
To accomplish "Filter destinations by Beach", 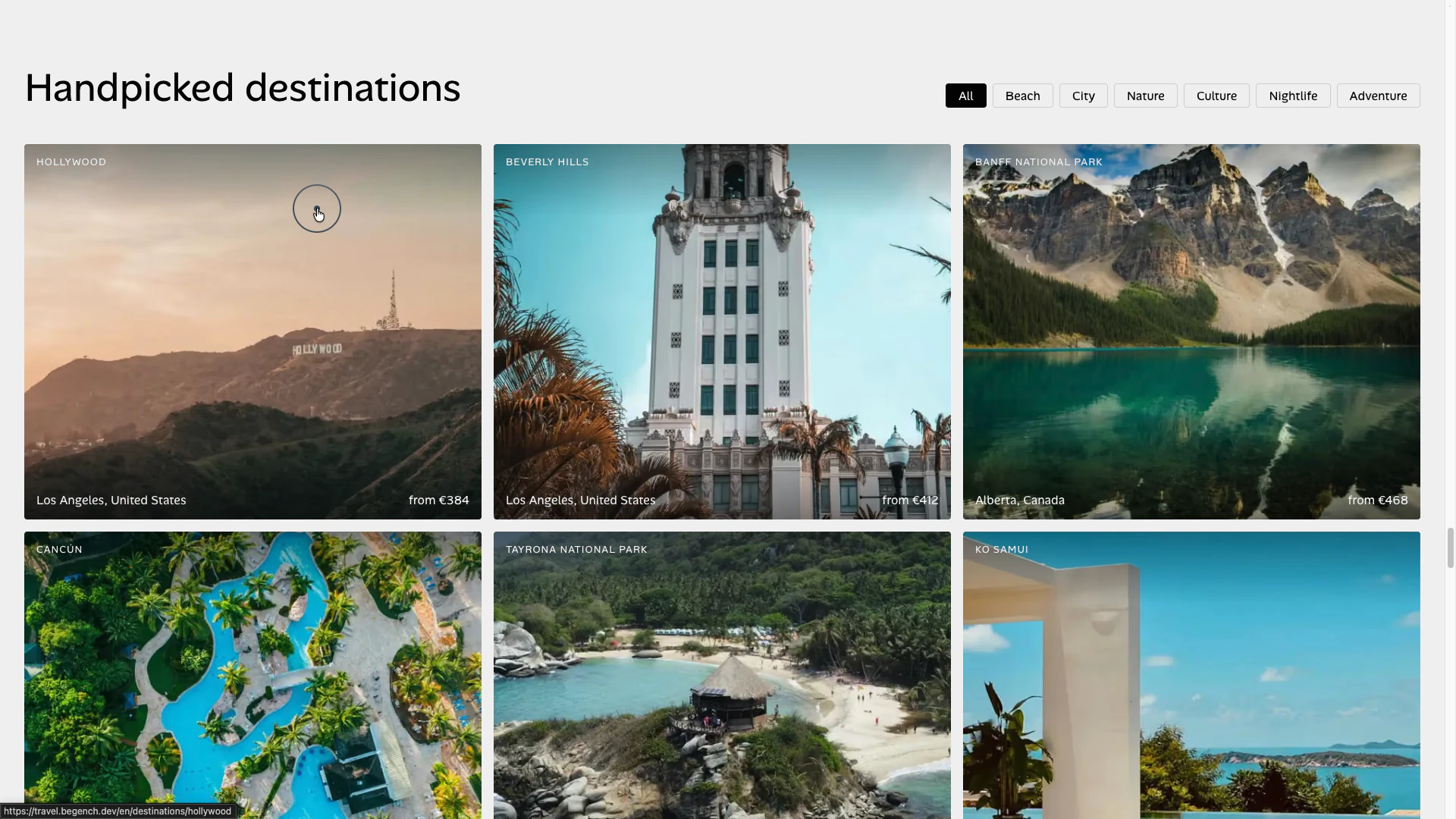I will 1022,96.
